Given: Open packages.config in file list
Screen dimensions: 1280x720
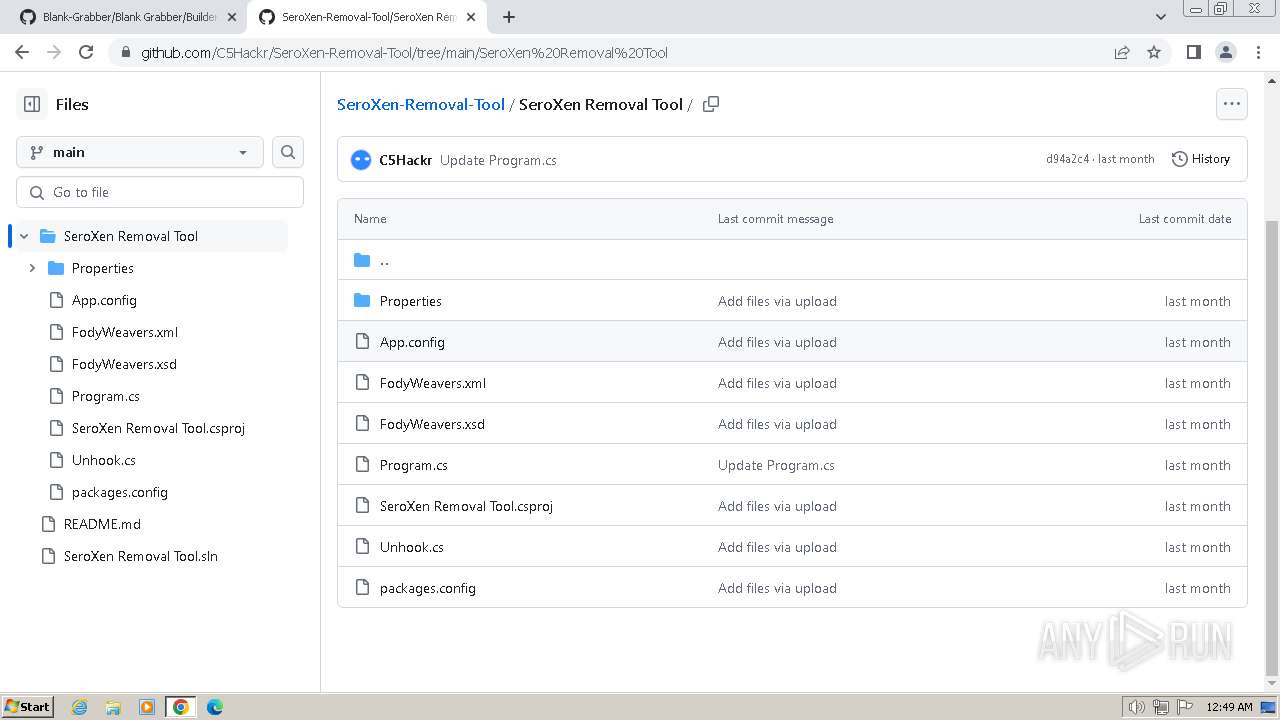Looking at the screenshot, I should (x=428, y=588).
